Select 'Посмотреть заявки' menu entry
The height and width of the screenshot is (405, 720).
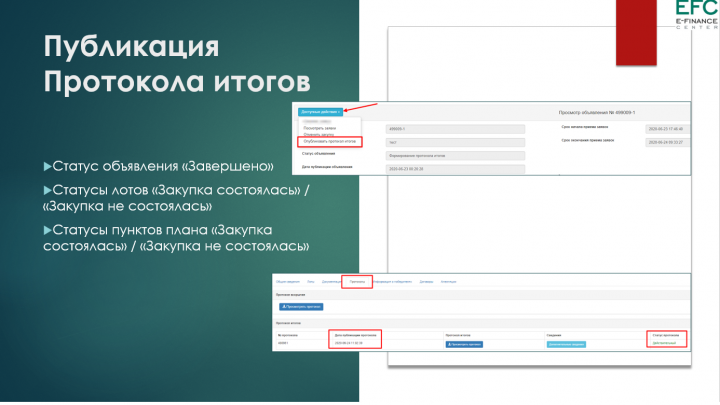coord(320,128)
